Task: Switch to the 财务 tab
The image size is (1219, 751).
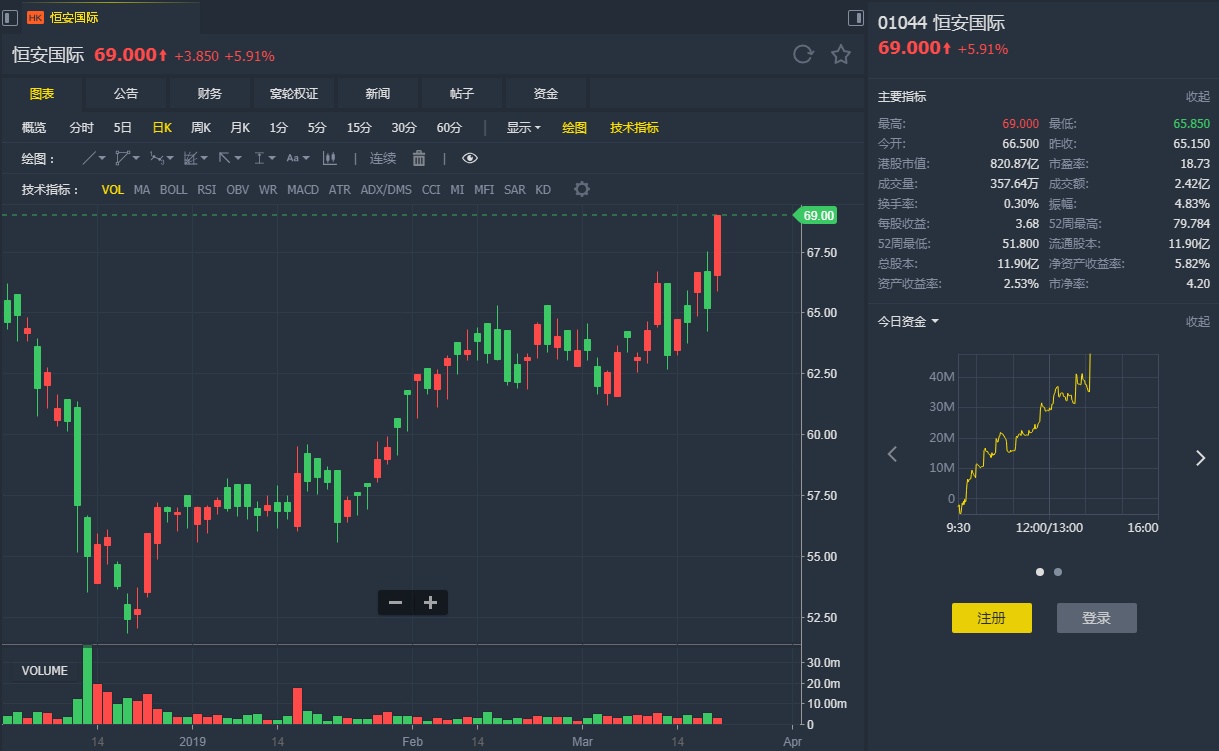Action: [210, 93]
